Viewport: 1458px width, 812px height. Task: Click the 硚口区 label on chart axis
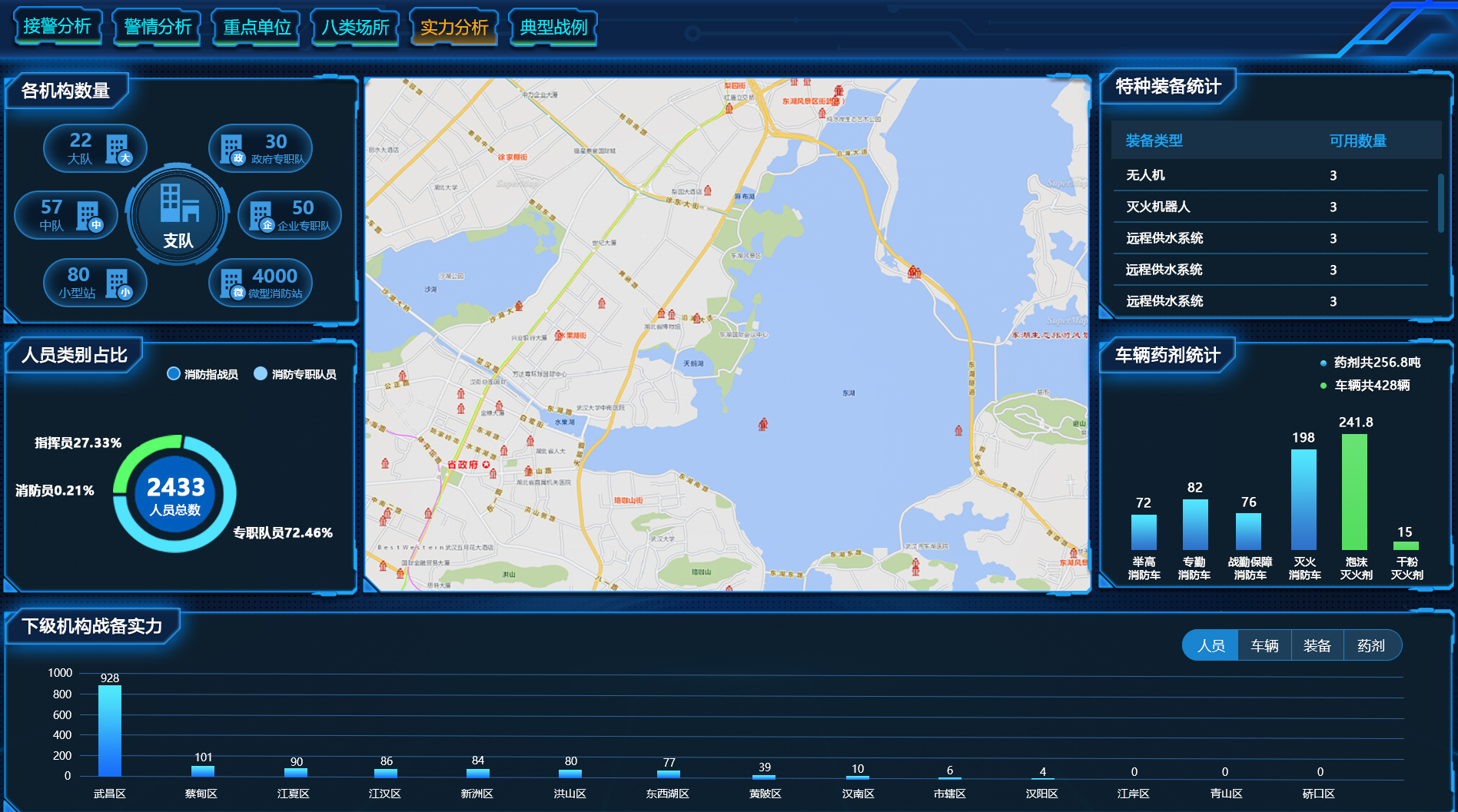click(1318, 794)
